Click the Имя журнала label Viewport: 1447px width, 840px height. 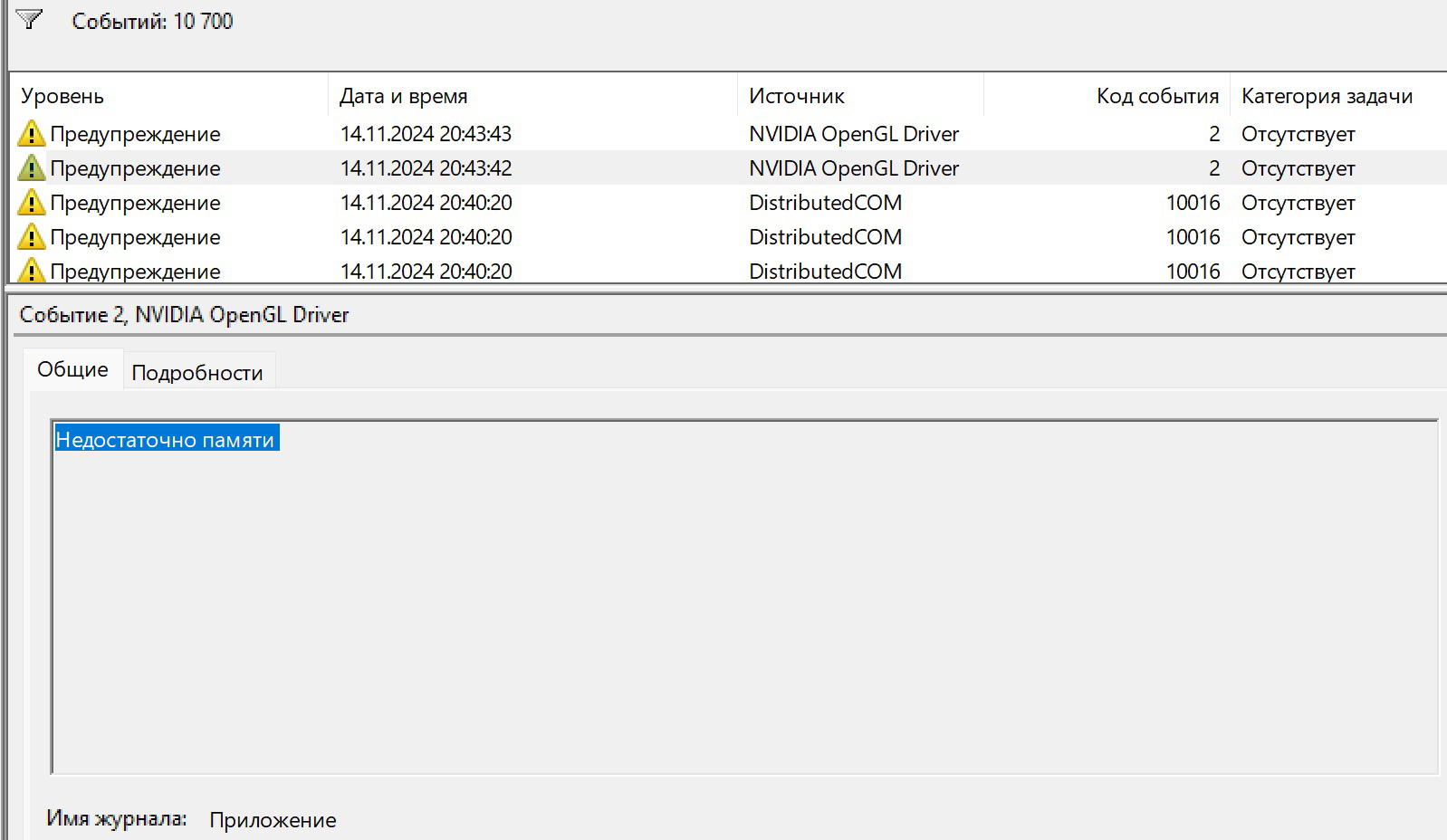(117, 818)
